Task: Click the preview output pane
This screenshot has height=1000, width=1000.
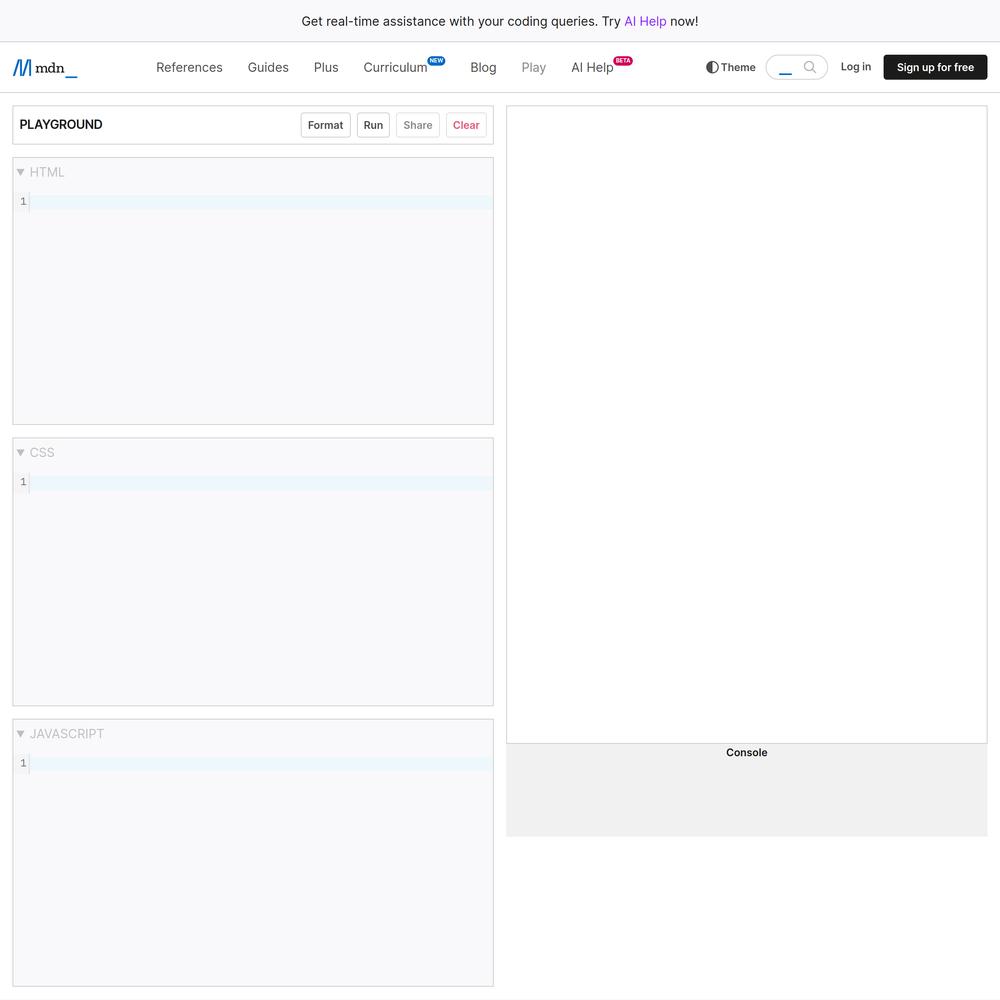Action: (746, 424)
